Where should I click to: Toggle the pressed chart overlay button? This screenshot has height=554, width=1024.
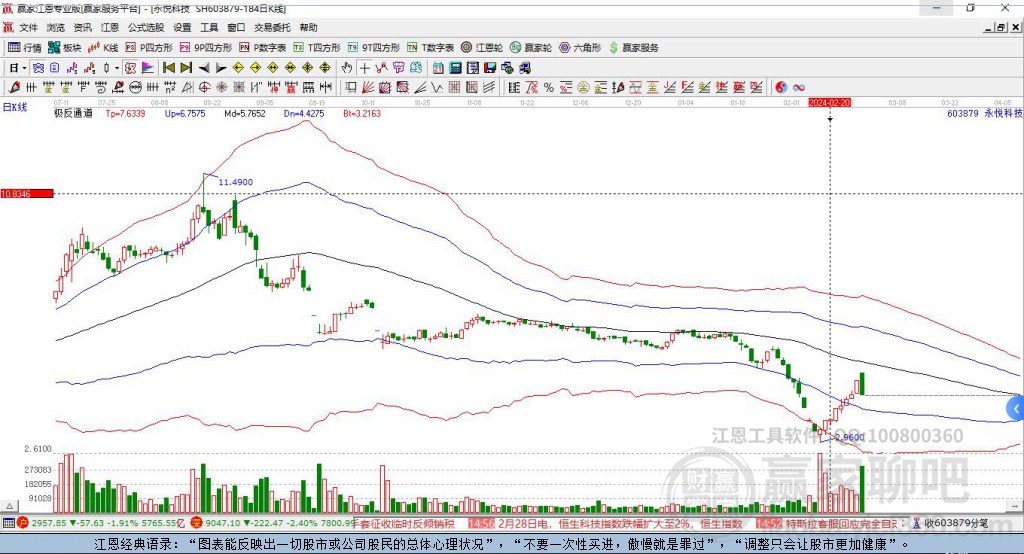[38, 67]
